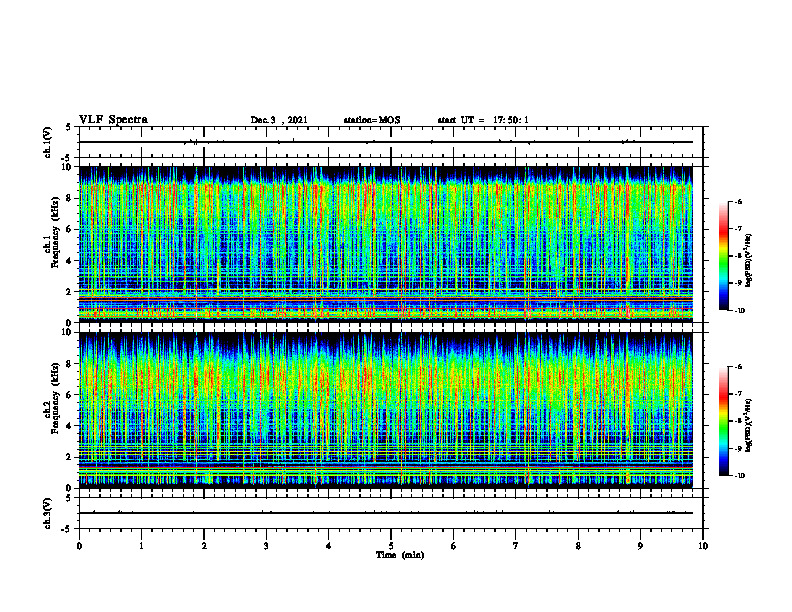Click time axis tick label "9"
The height and width of the screenshot is (612, 792).
[640, 546]
